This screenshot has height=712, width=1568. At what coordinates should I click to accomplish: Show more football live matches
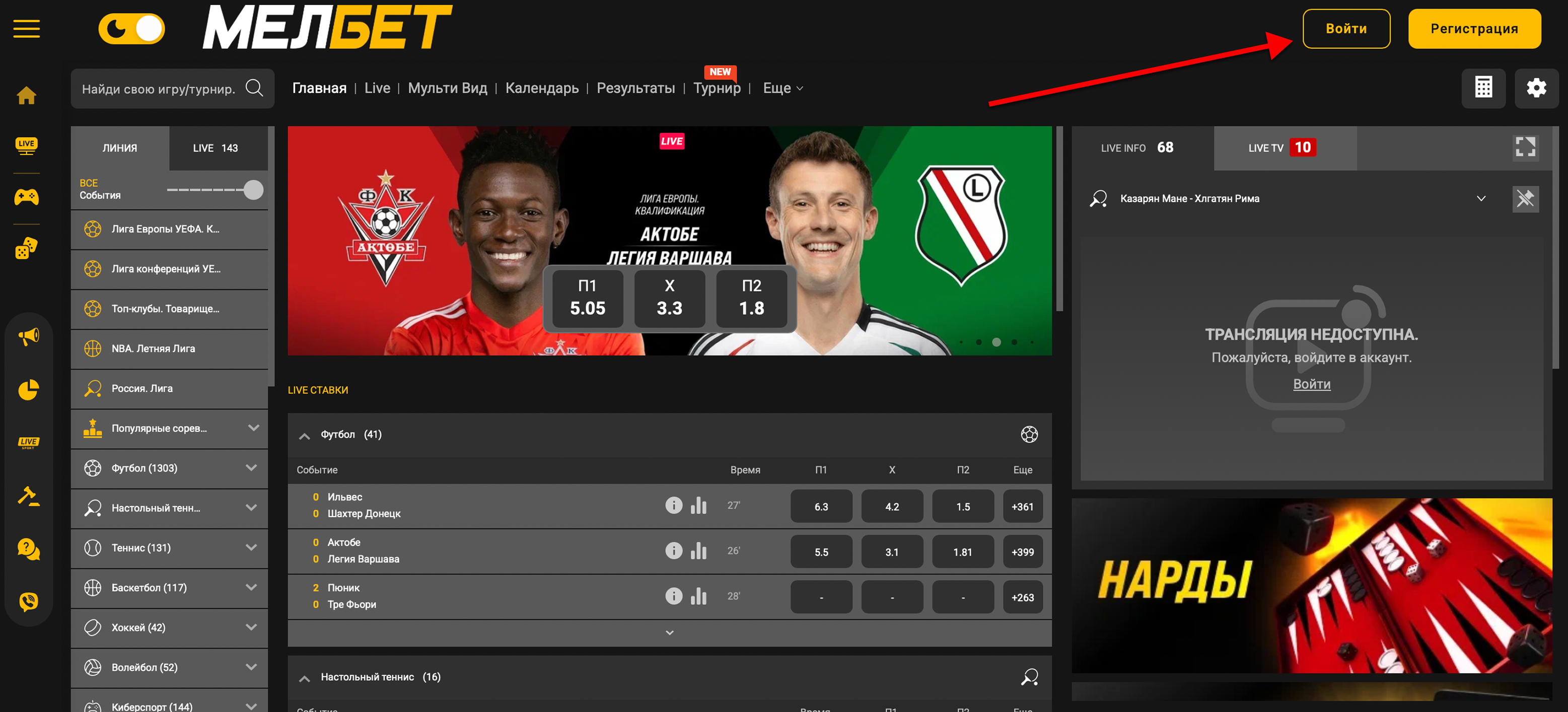pyautogui.click(x=670, y=633)
